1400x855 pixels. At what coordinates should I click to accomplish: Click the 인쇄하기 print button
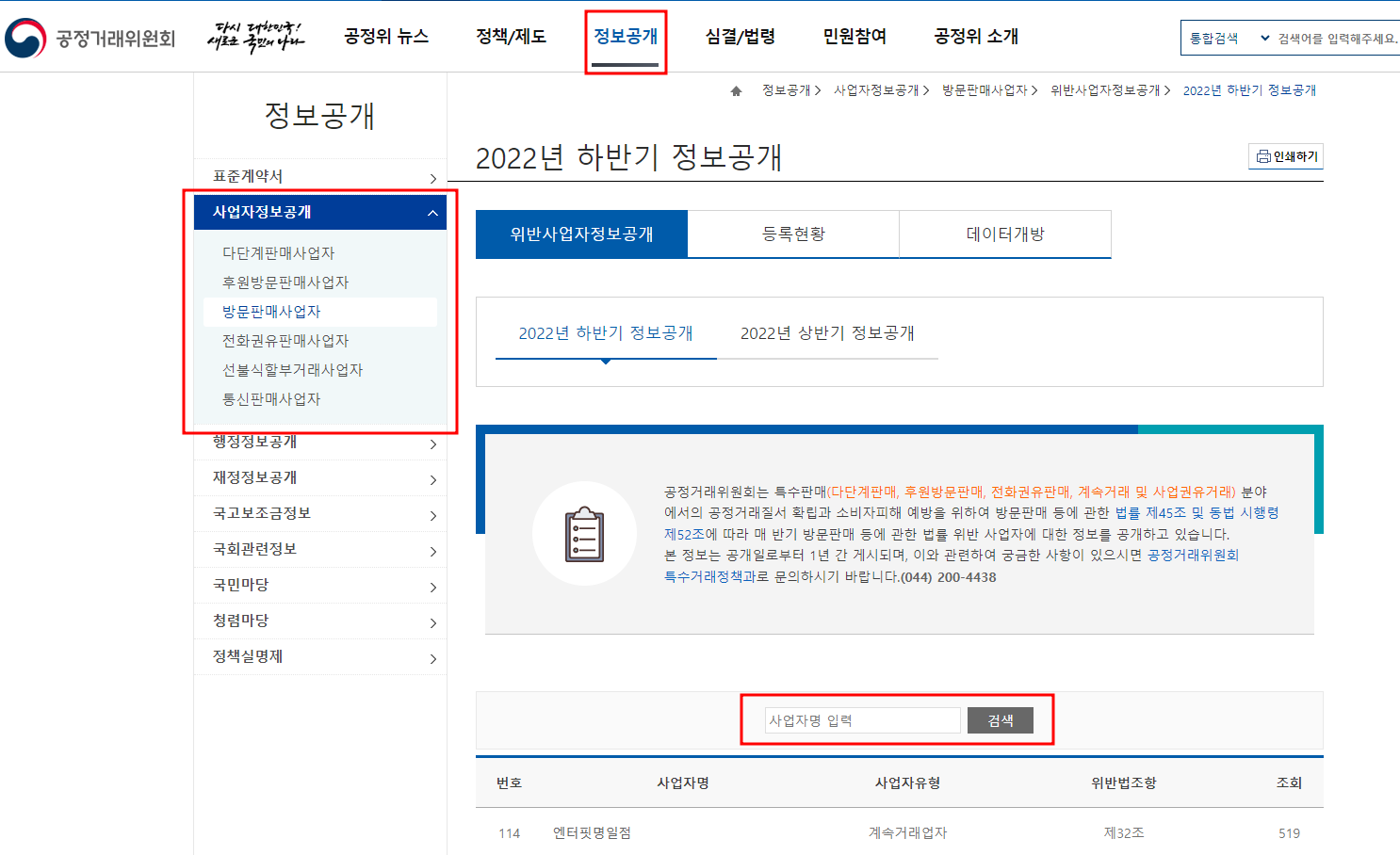tap(1286, 156)
